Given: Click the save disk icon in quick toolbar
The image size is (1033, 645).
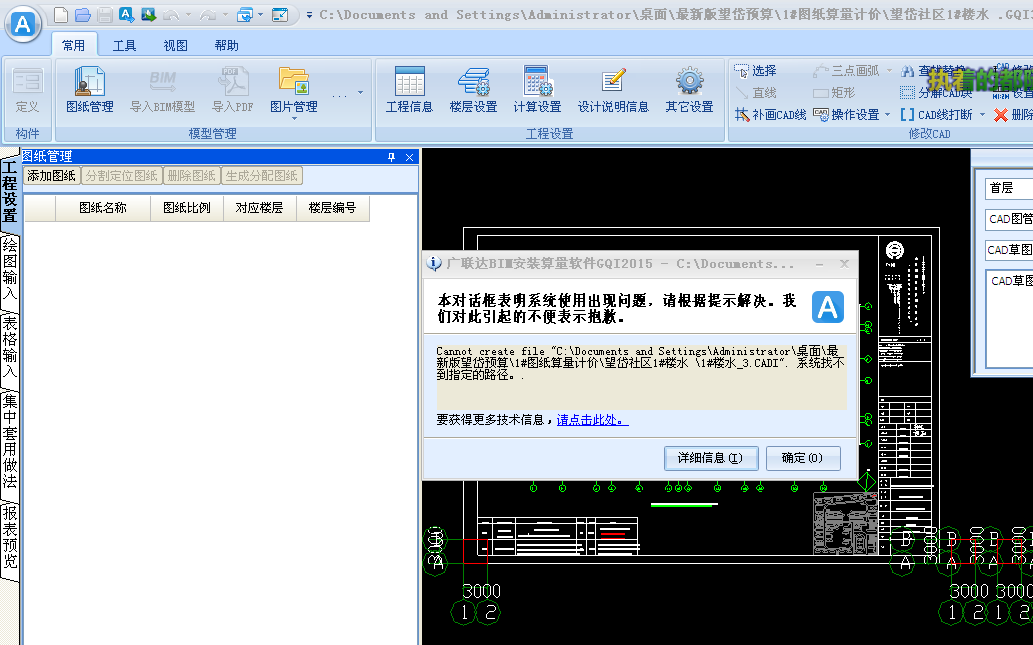Looking at the screenshot, I should tap(104, 14).
